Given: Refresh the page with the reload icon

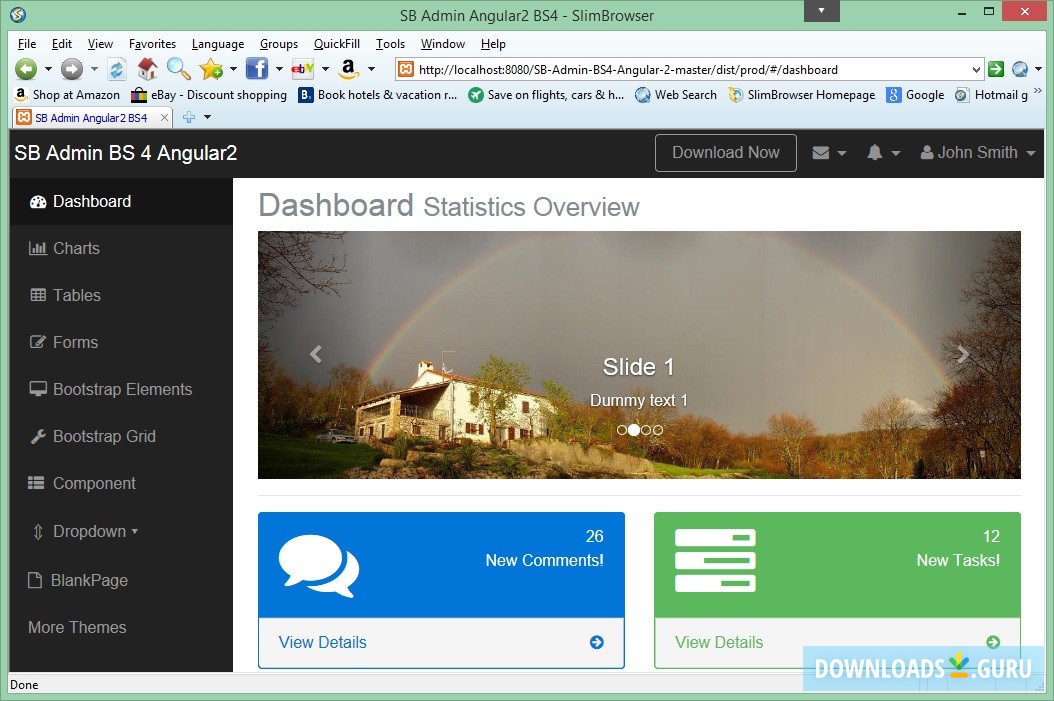Looking at the screenshot, I should (117, 69).
